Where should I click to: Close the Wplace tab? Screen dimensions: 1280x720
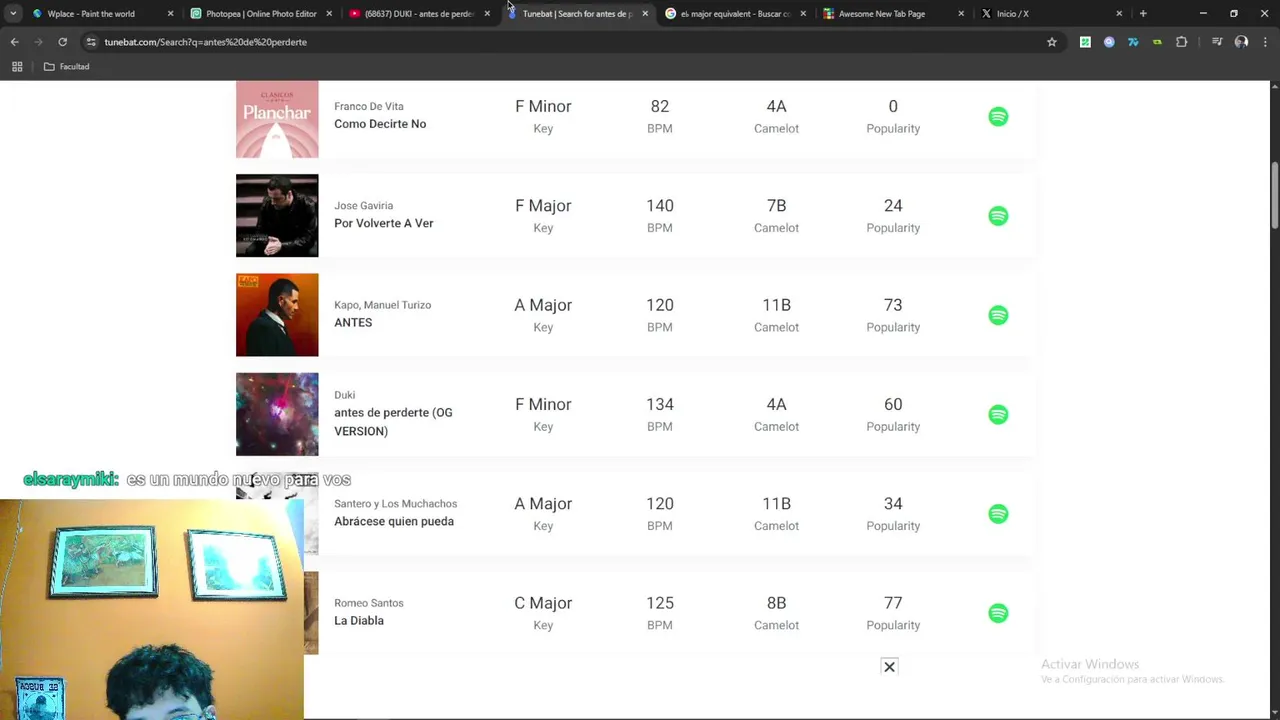tap(170, 14)
